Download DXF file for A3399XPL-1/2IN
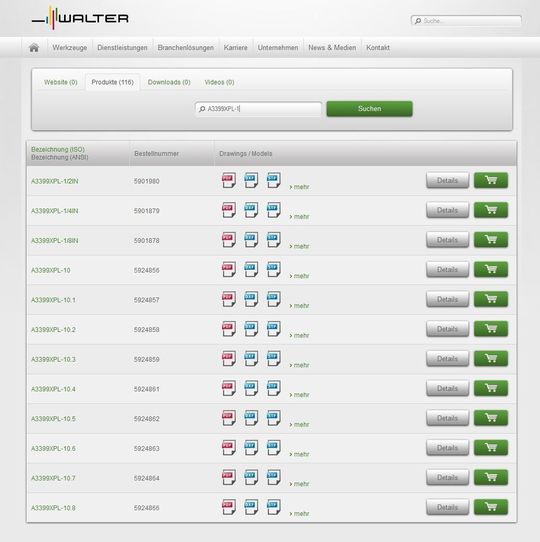 (251, 180)
